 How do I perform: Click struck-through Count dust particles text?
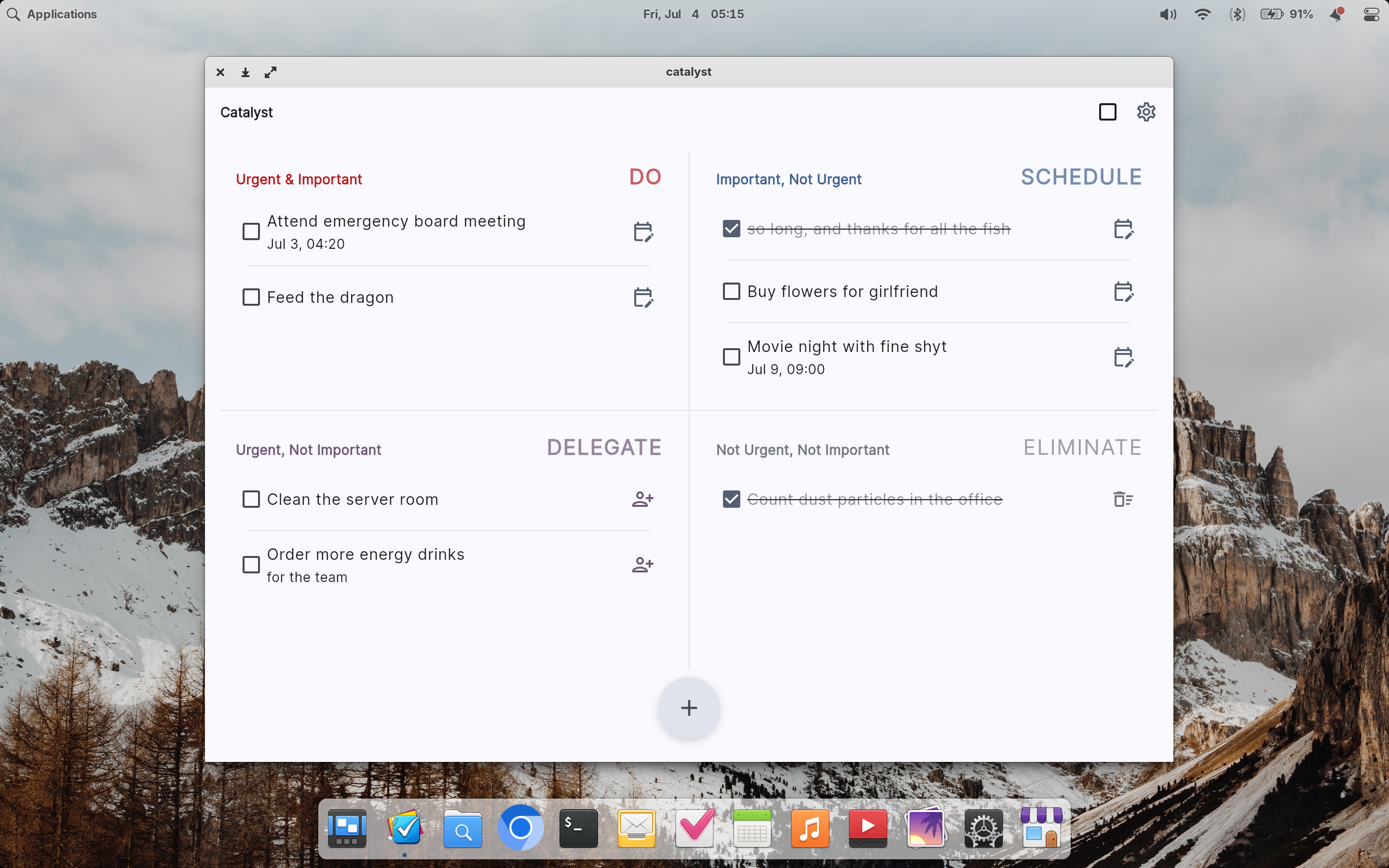[x=875, y=500]
